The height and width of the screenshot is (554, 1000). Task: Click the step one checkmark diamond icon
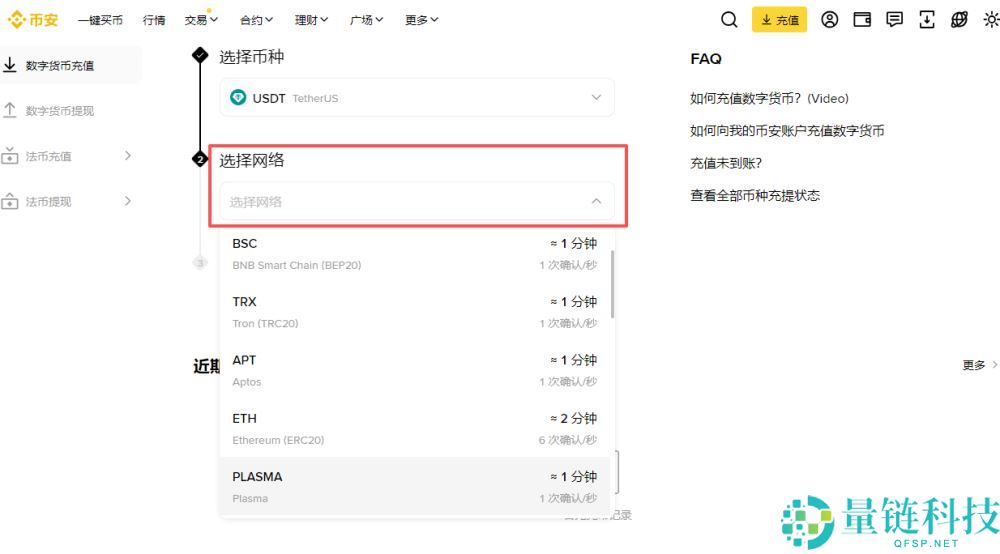(x=200, y=55)
